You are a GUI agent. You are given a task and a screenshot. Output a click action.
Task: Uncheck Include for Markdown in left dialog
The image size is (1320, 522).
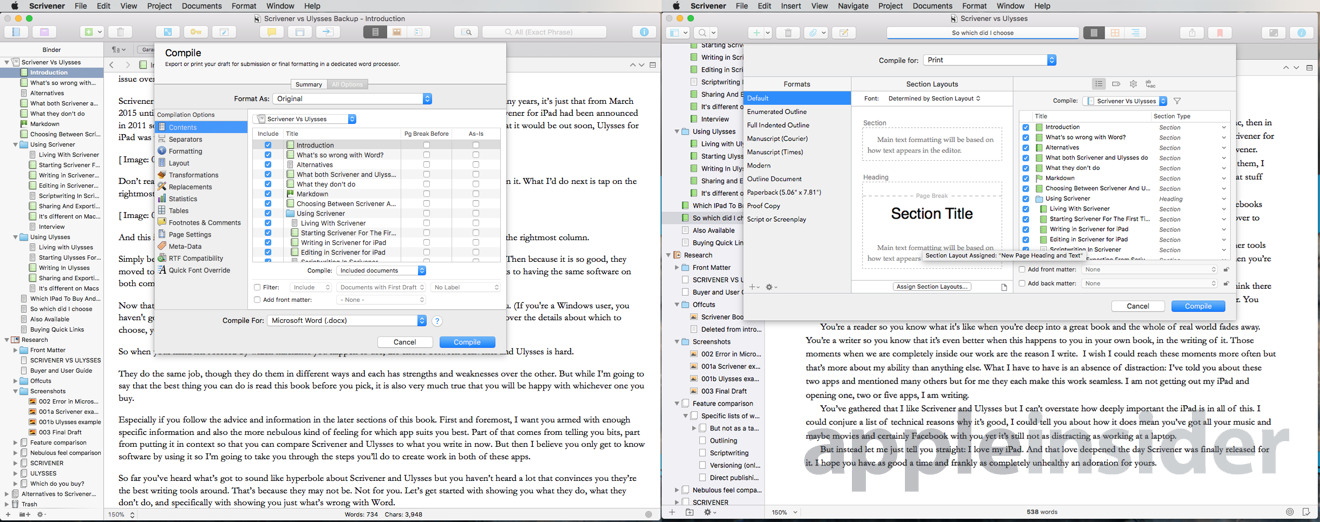point(267,194)
